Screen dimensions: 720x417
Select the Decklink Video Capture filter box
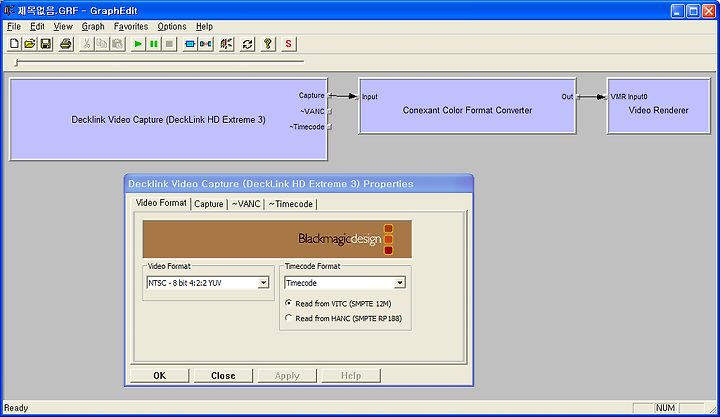(x=168, y=119)
